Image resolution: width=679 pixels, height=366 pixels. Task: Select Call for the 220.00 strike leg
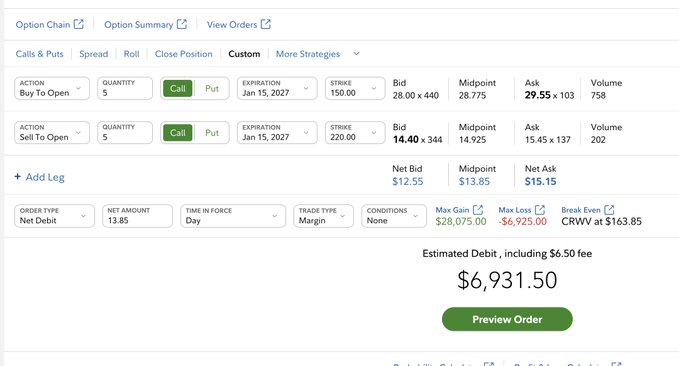coord(178,133)
